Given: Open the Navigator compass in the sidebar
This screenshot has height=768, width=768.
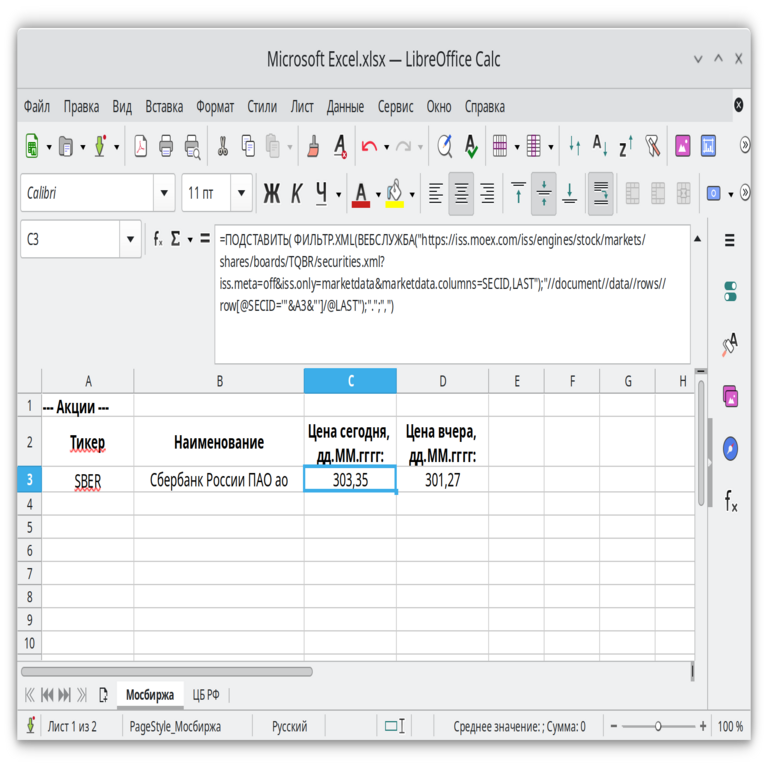Looking at the screenshot, I should (x=730, y=449).
